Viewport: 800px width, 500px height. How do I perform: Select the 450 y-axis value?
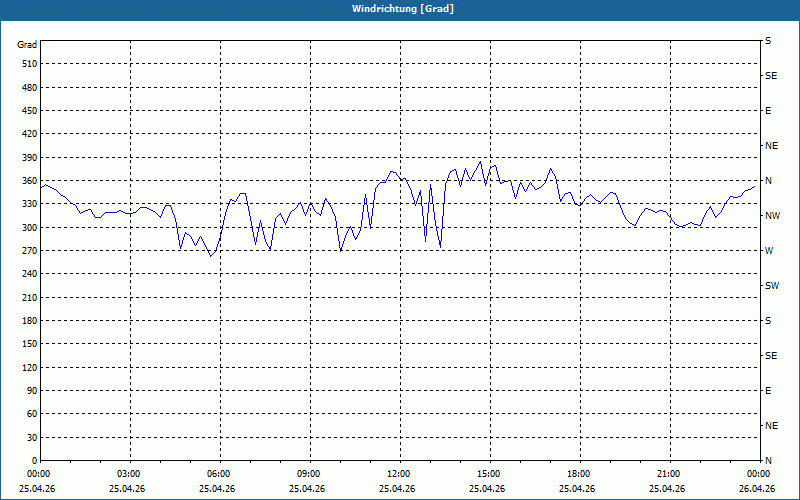[x=30, y=111]
